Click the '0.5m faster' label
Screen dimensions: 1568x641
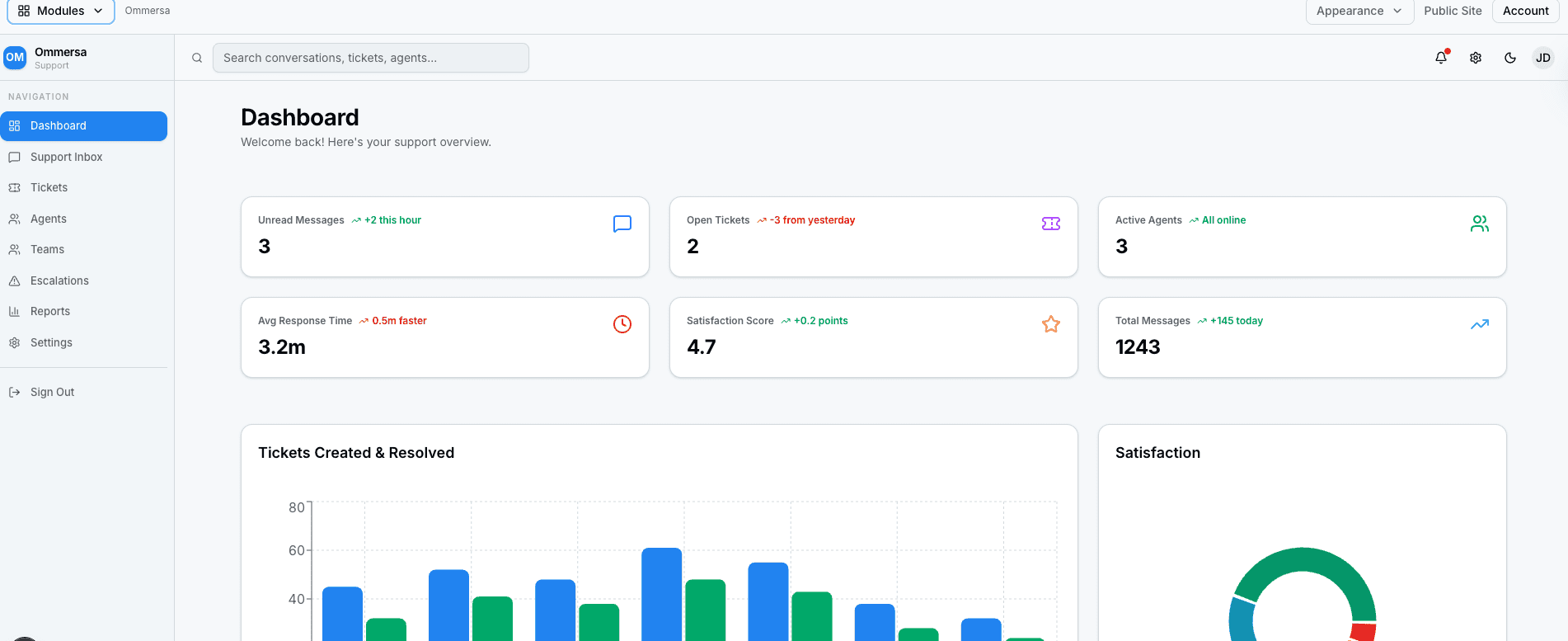[399, 321]
